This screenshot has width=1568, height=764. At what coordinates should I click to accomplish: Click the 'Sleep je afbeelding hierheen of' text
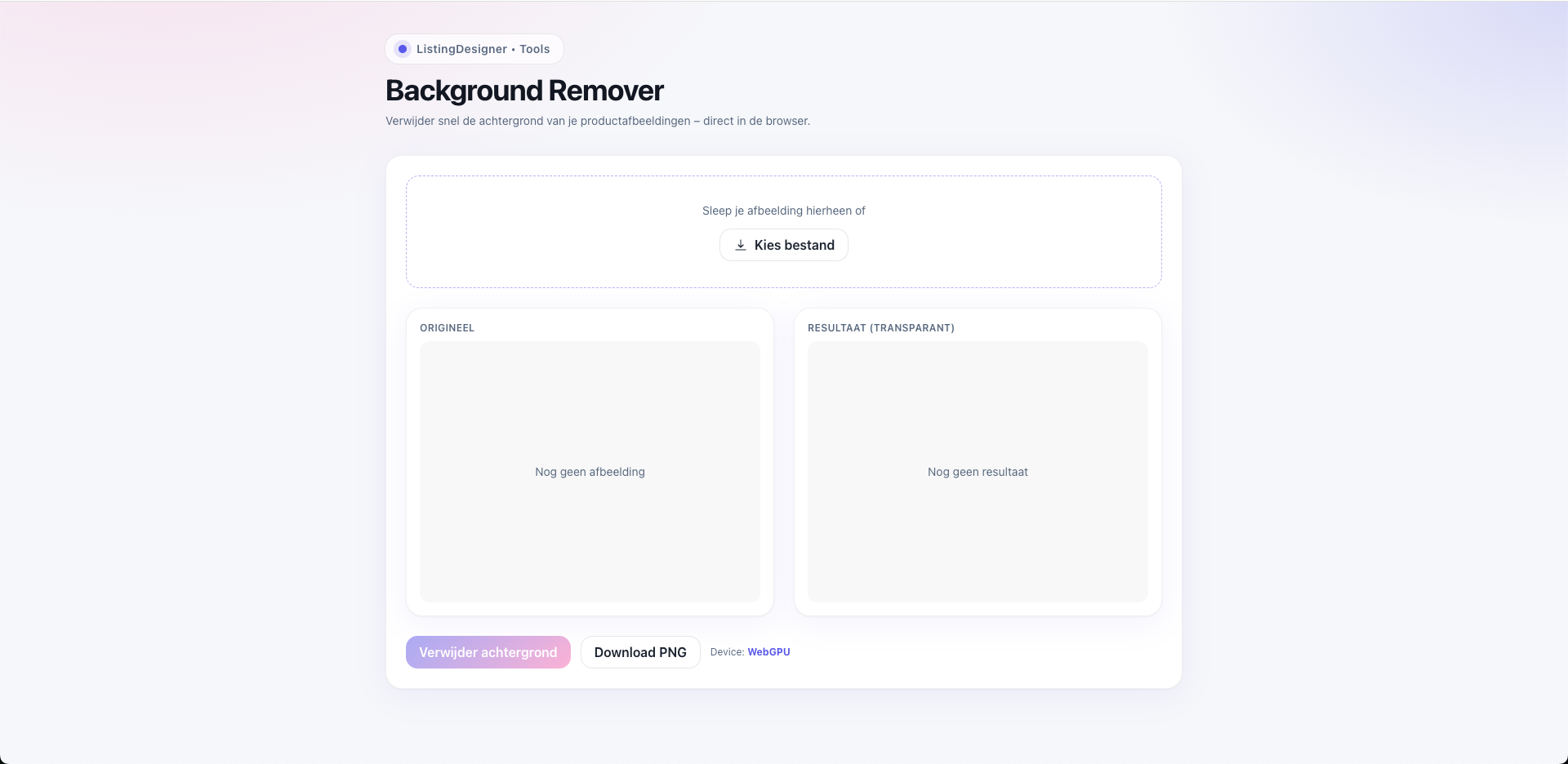point(783,211)
